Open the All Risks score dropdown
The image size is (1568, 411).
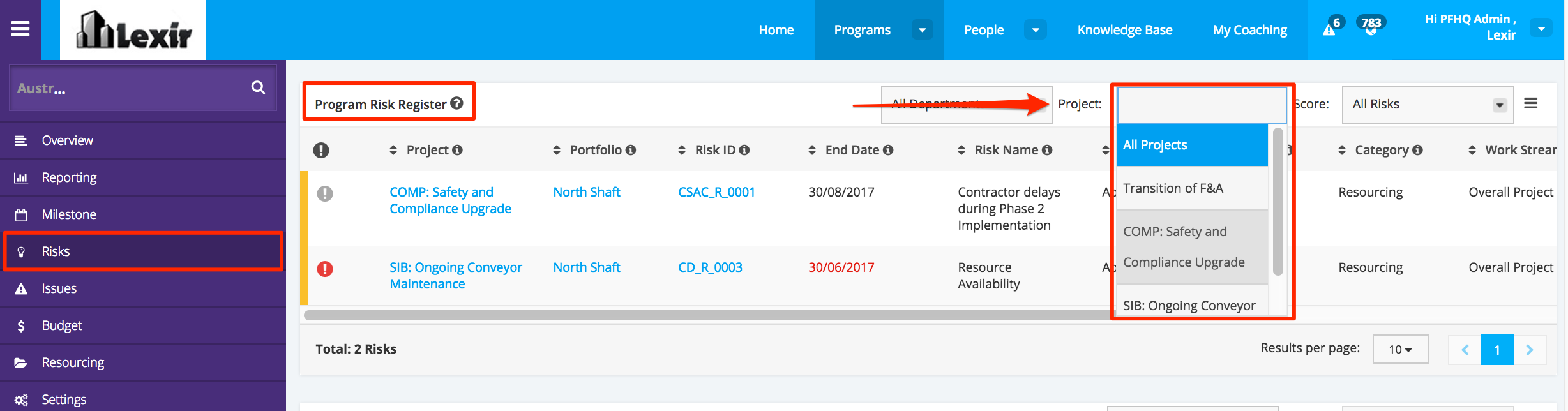pyautogui.click(x=1428, y=104)
